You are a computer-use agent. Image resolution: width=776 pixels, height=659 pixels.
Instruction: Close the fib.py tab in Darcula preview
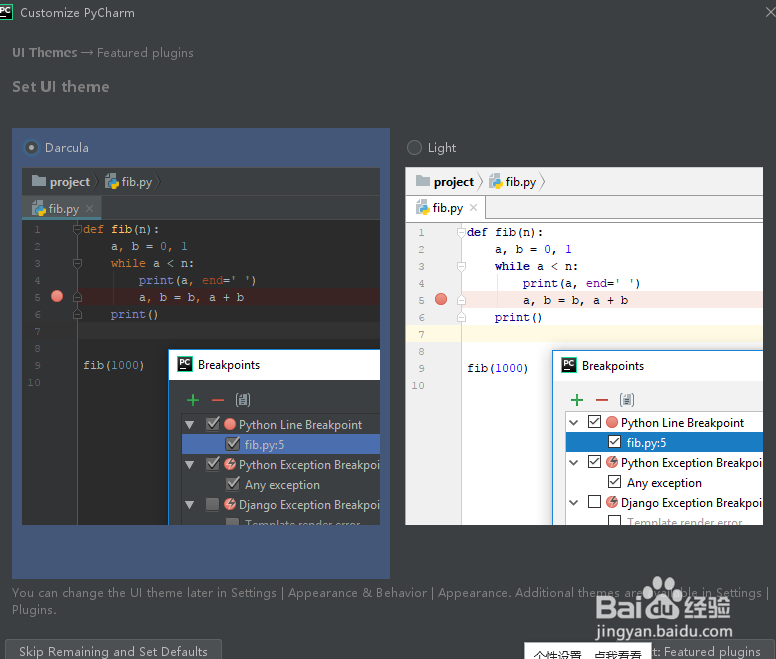(x=90, y=208)
